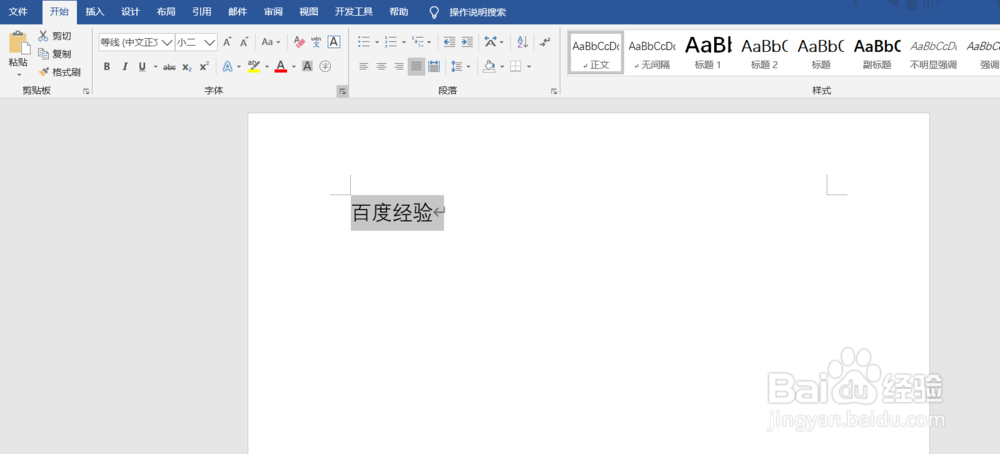This screenshot has width=1000, height=454.
Task: Switch to the 设计 (Design) tab
Action: pyautogui.click(x=131, y=11)
